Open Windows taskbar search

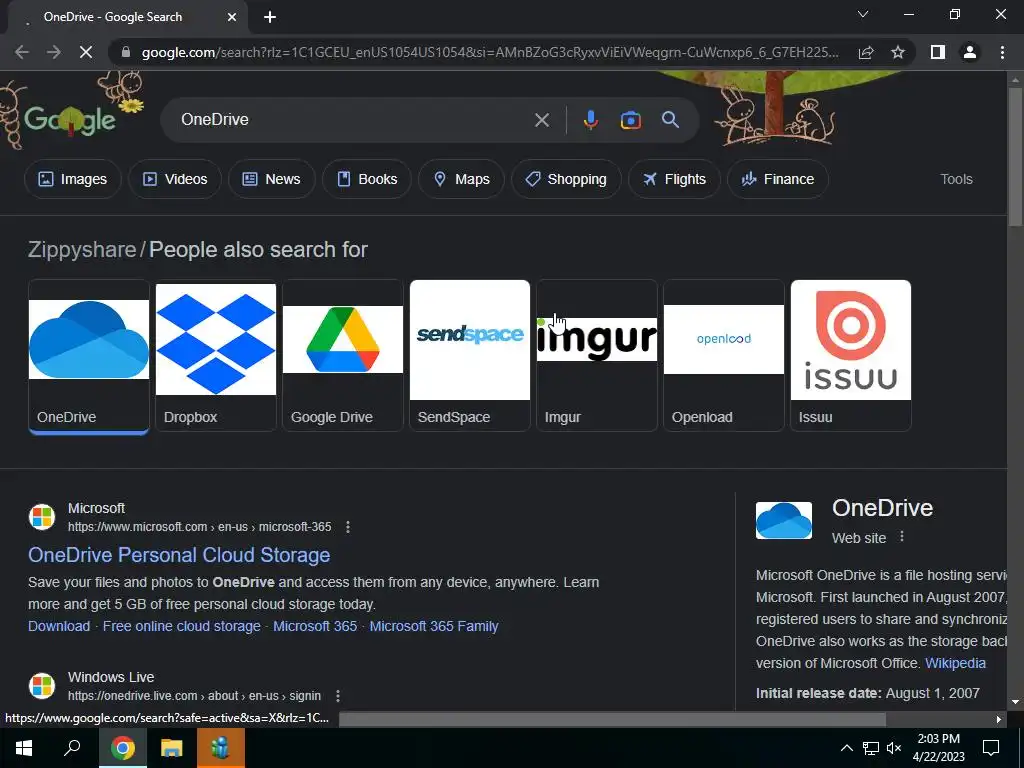72,748
